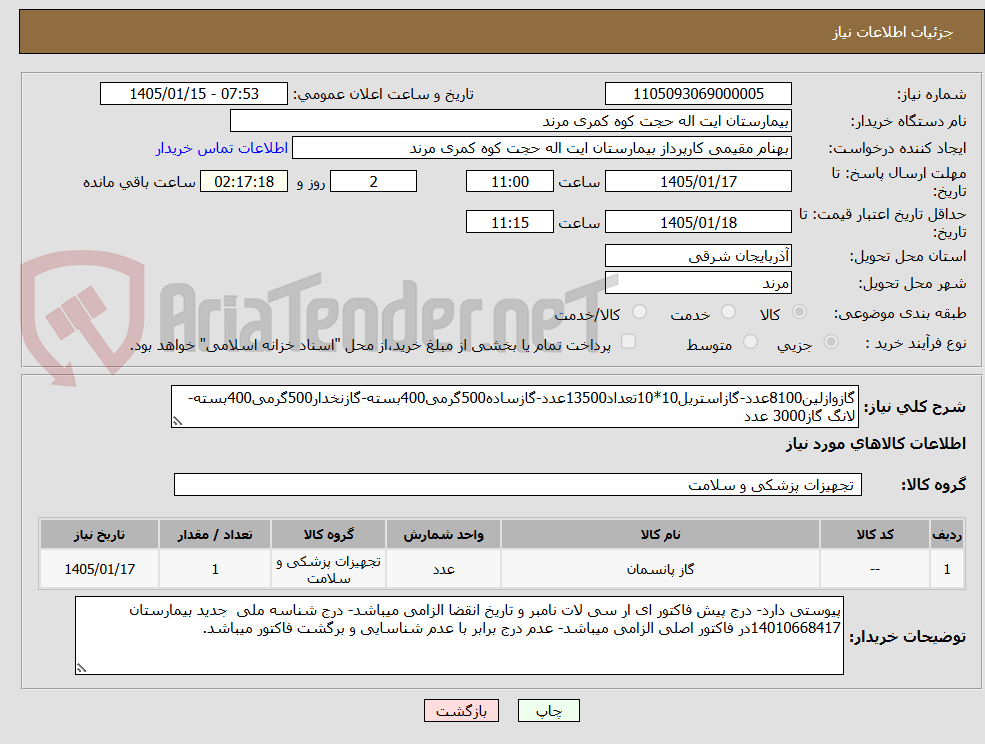This screenshot has height=744, width=985.
Task: Click the گاز پانسمان item name cell
Action: (x=660, y=569)
